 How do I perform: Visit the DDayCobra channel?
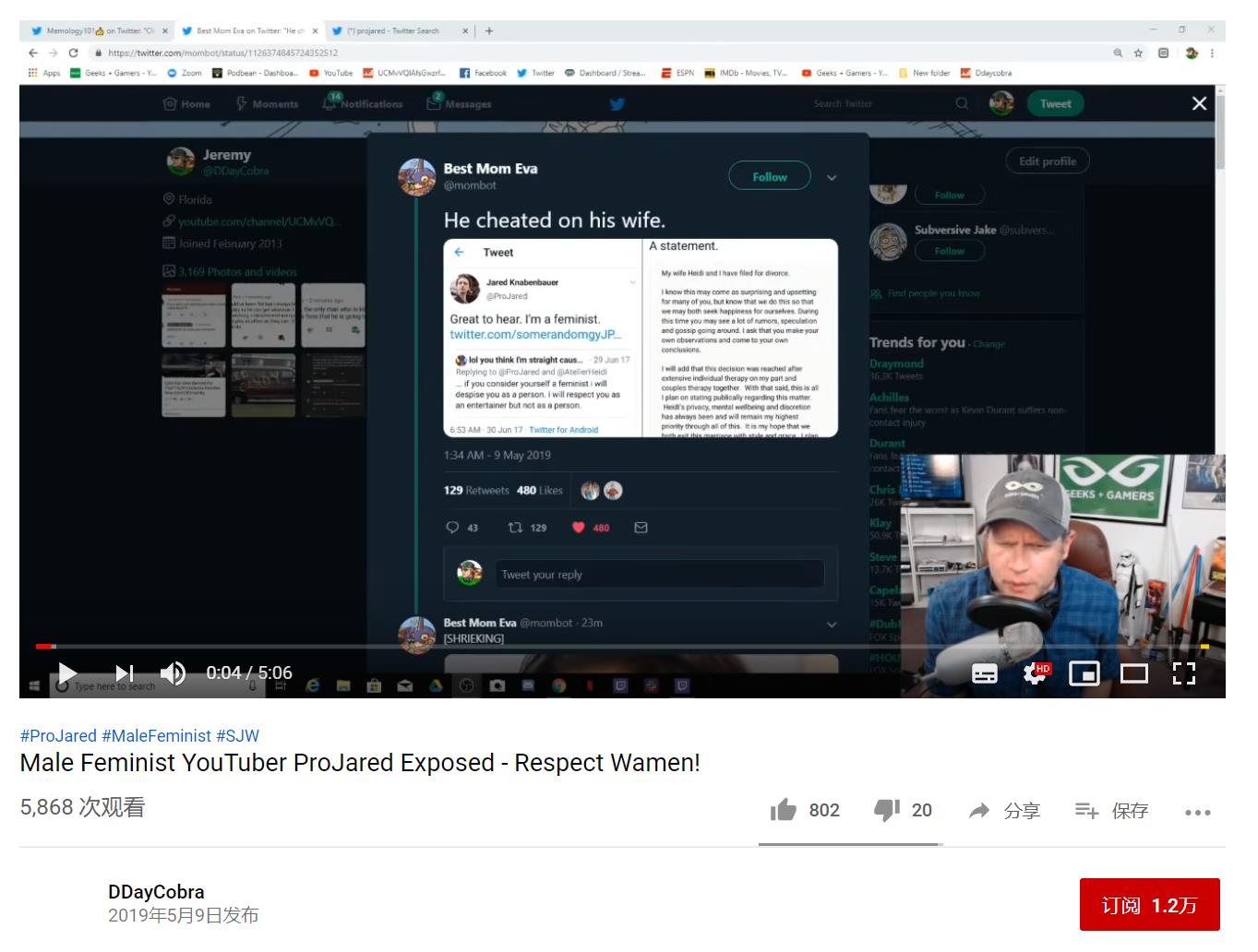(156, 892)
